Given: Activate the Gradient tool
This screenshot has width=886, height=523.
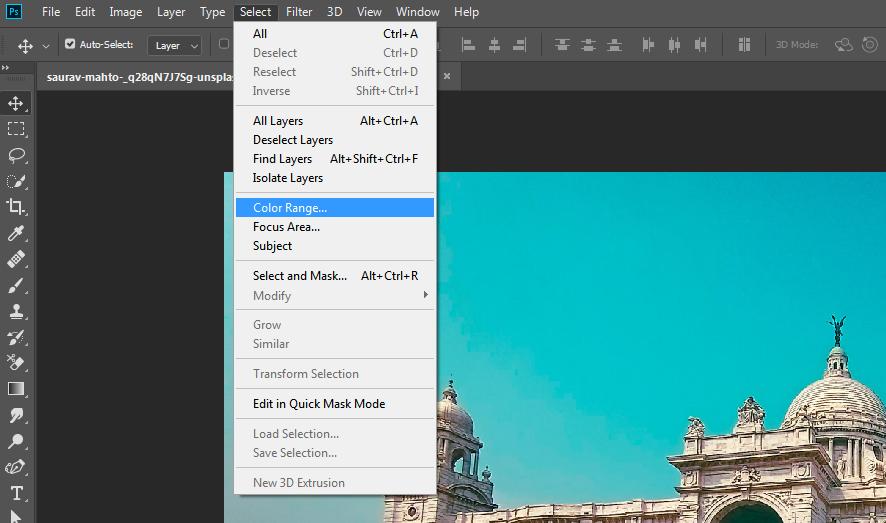Looking at the screenshot, I should click(16, 389).
